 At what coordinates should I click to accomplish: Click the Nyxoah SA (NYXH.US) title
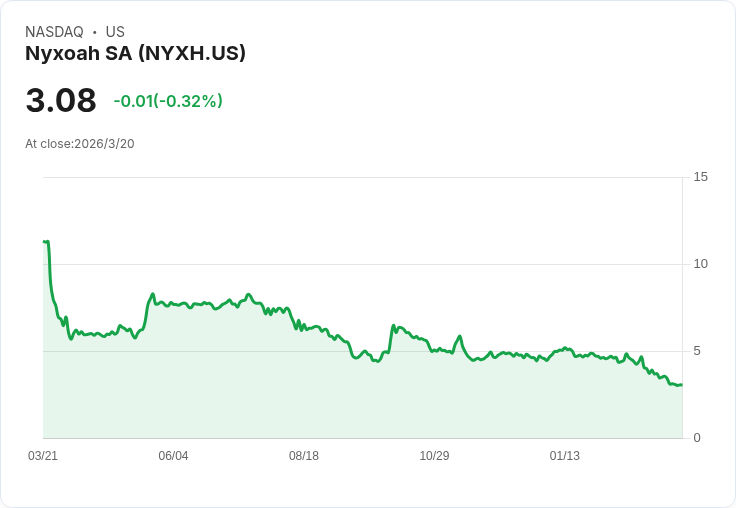tap(135, 53)
